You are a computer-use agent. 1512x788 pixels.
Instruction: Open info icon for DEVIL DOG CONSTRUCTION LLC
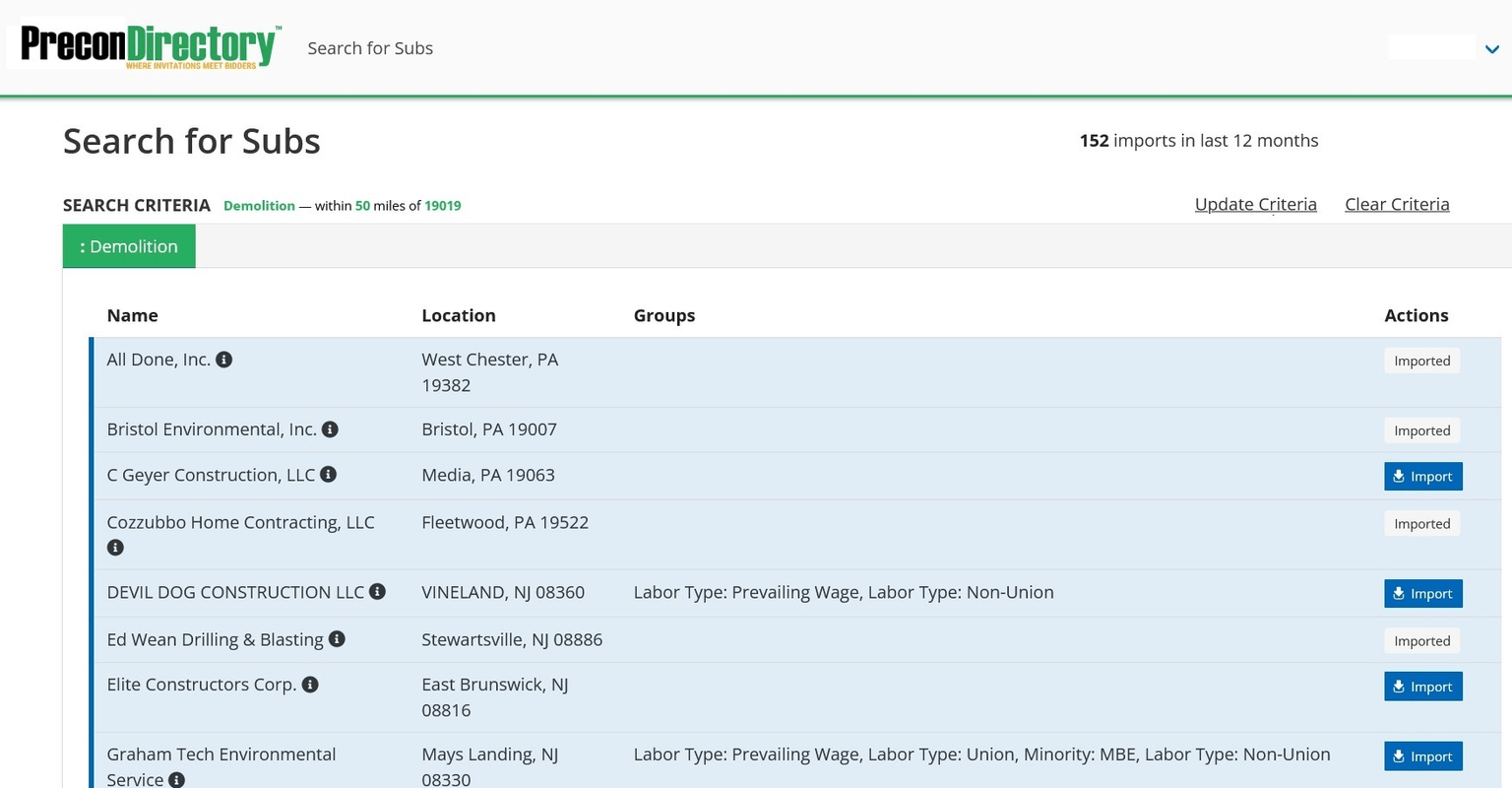coord(377,592)
